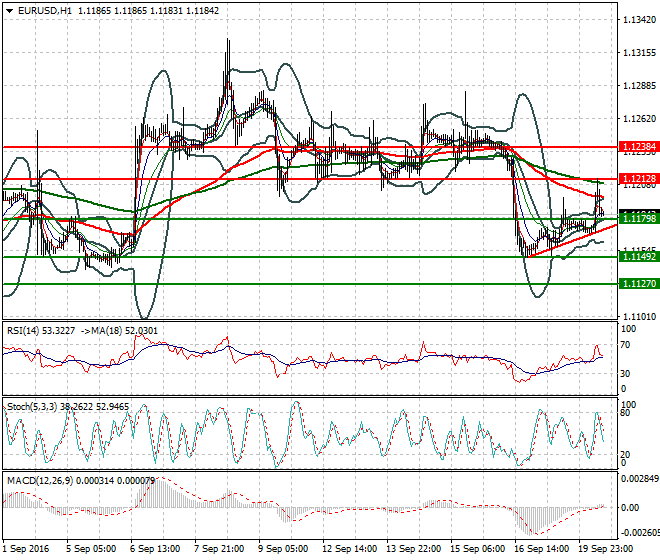Screen dimensions: 660x560
Task: Click the 13 Sep 22:00 time axis label
Action: pos(413,549)
